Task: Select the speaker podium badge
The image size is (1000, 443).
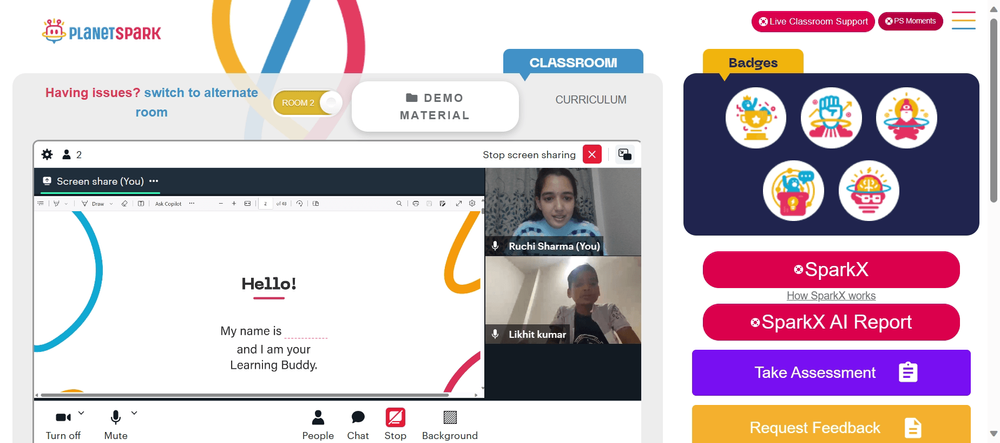Action: 793,191
